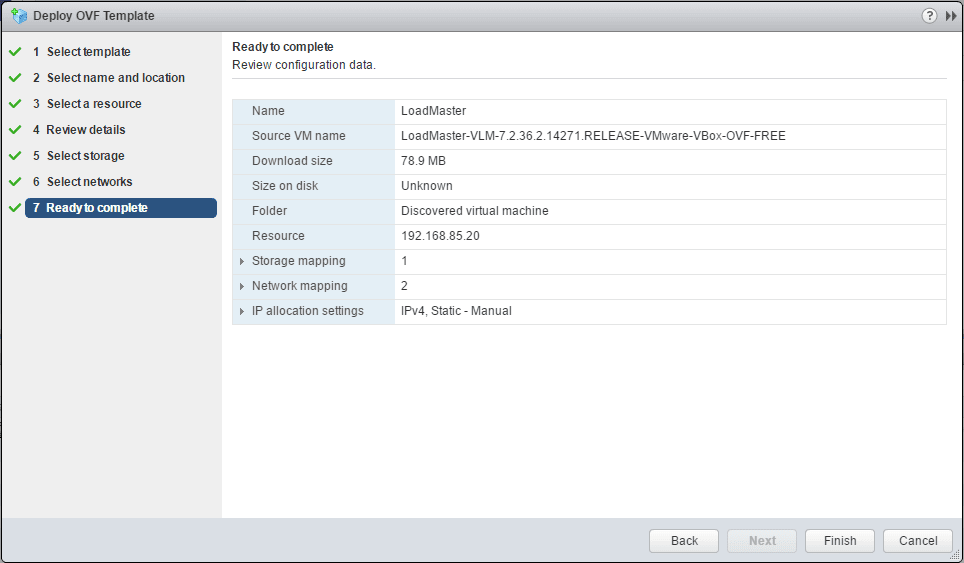Viewport: 964px width, 563px height.
Task: Click the Resource label cell
Action: click(x=314, y=236)
